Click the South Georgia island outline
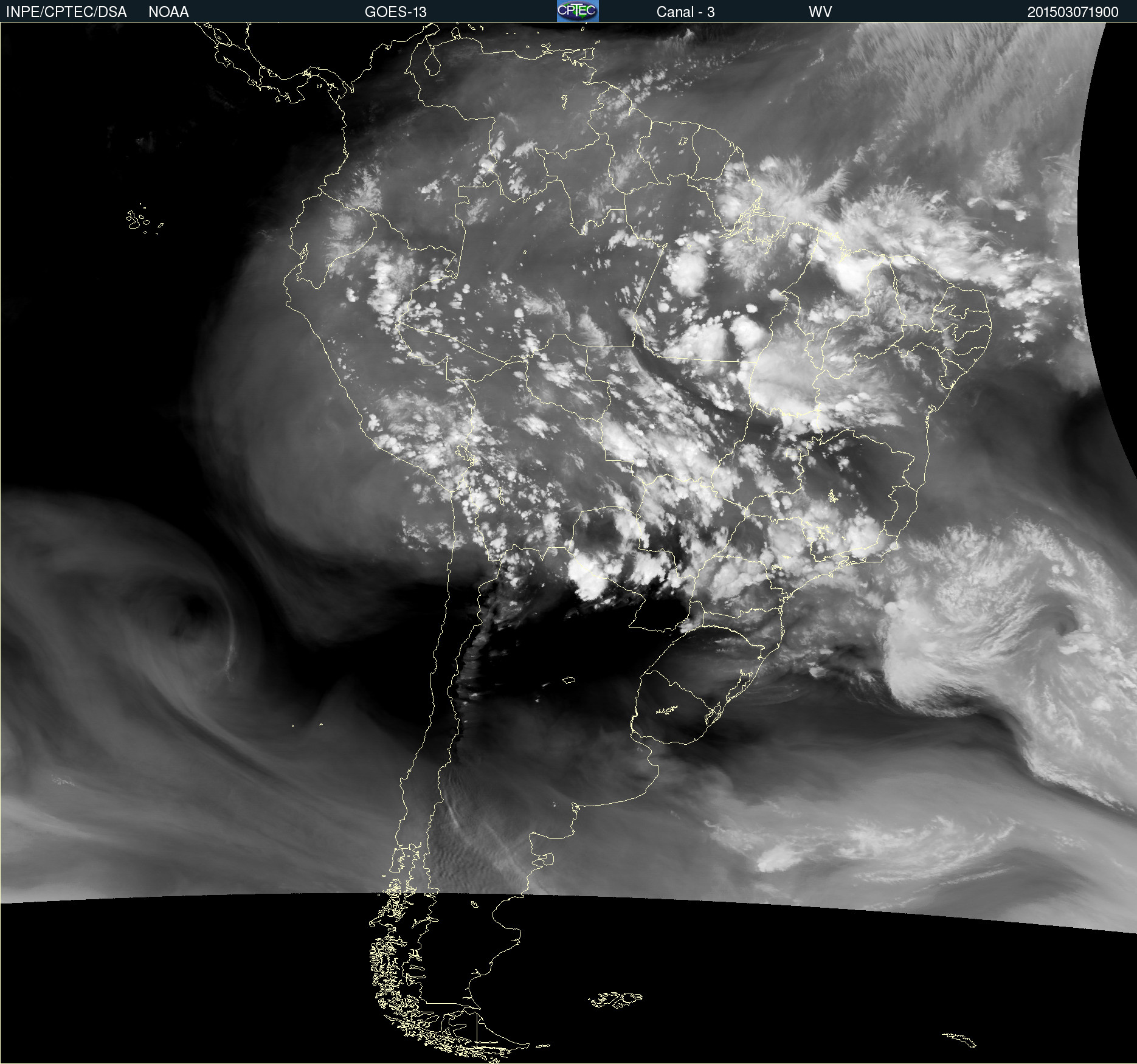The width and height of the screenshot is (1137, 1064). (959, 1040)
